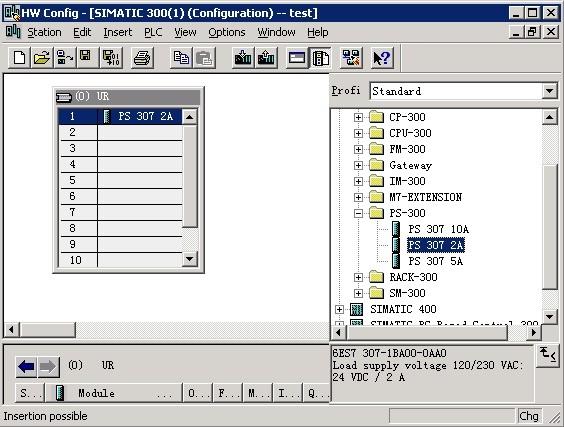This screenshot has height=427, width=564.
Task: Open the Profile Standard dropdown
Action: pyautogui.click(x=549, y=91)
